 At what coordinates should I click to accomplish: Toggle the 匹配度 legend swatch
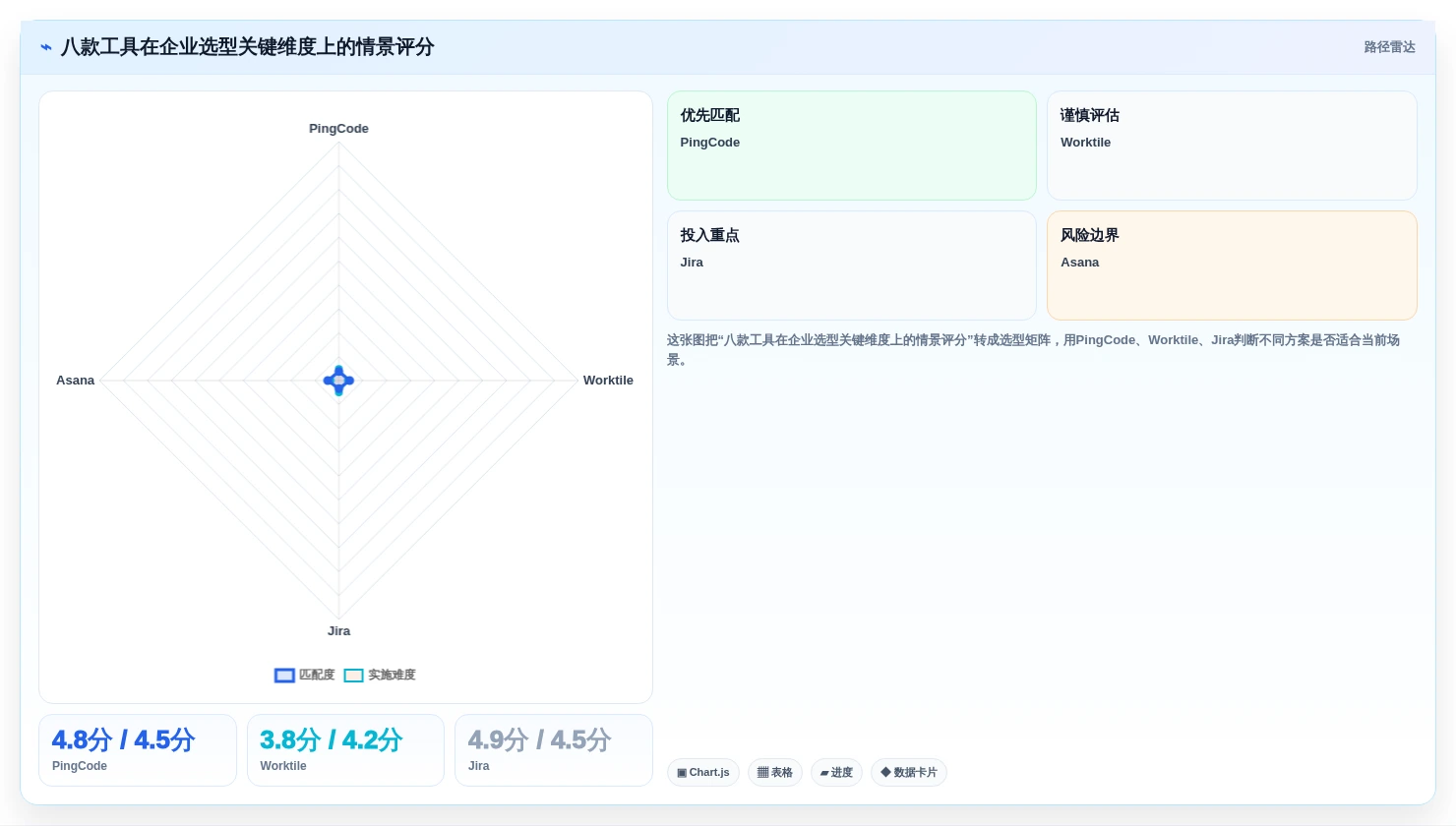[x=284, y=676]
